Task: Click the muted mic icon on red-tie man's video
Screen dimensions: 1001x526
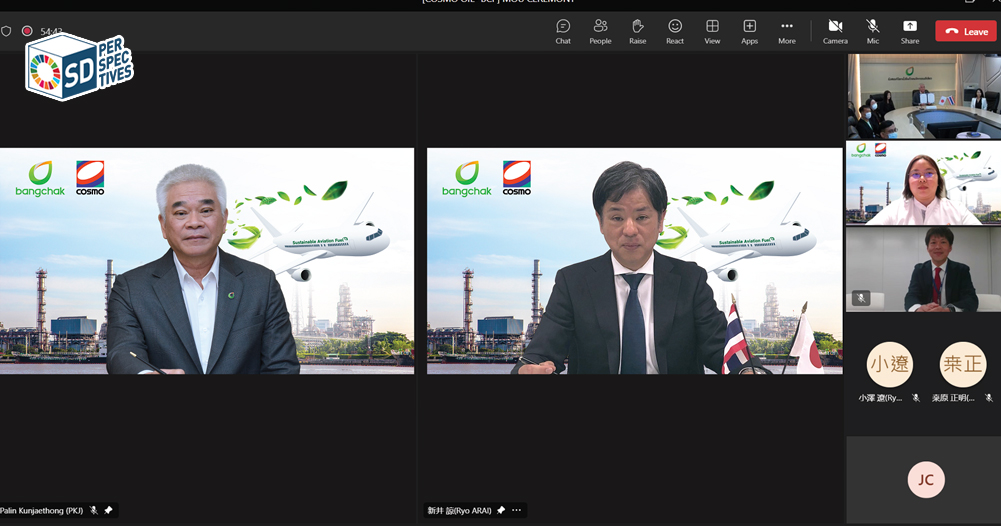Action: (861, 298)
